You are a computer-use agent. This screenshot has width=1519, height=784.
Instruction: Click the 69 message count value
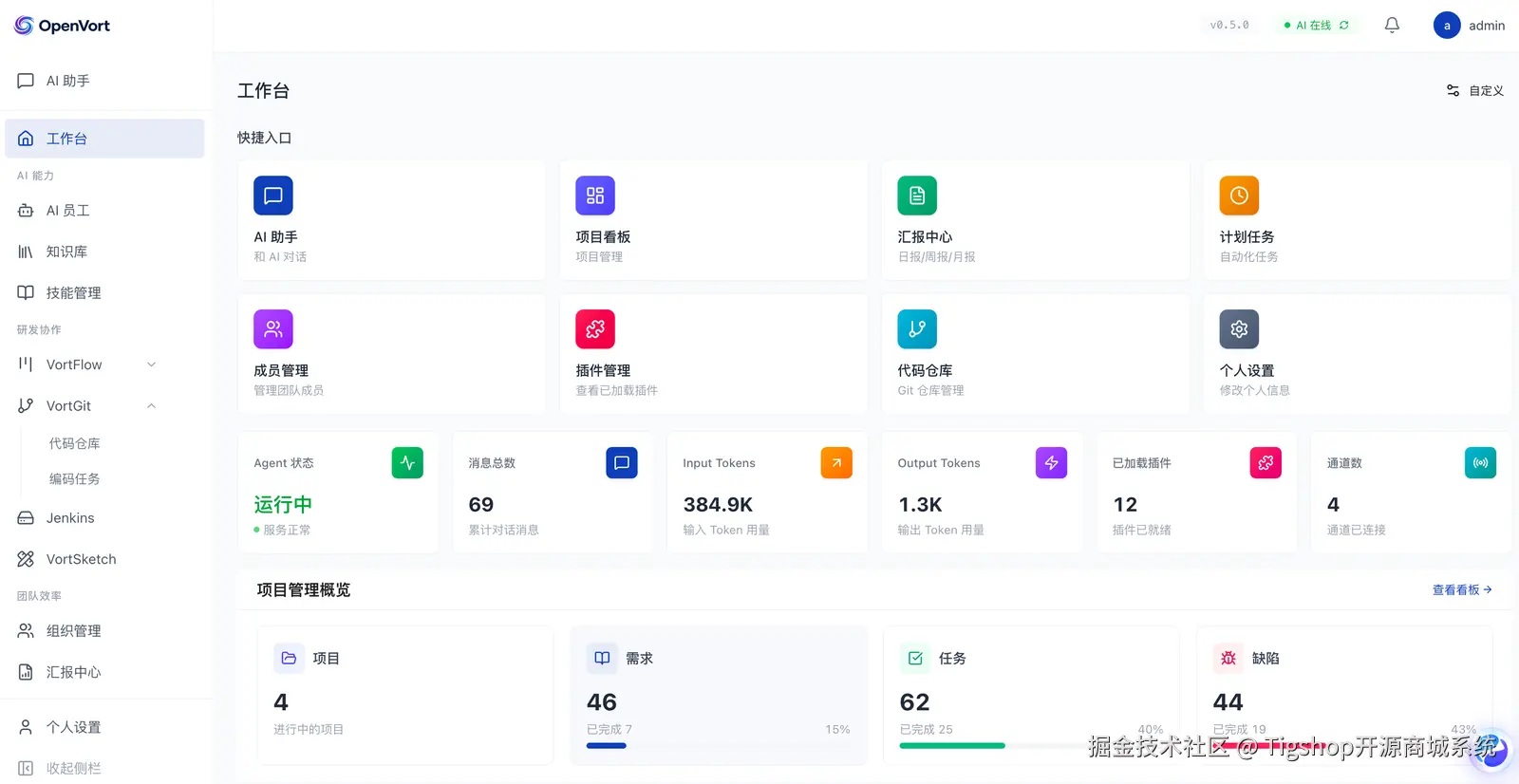(480, 505)
